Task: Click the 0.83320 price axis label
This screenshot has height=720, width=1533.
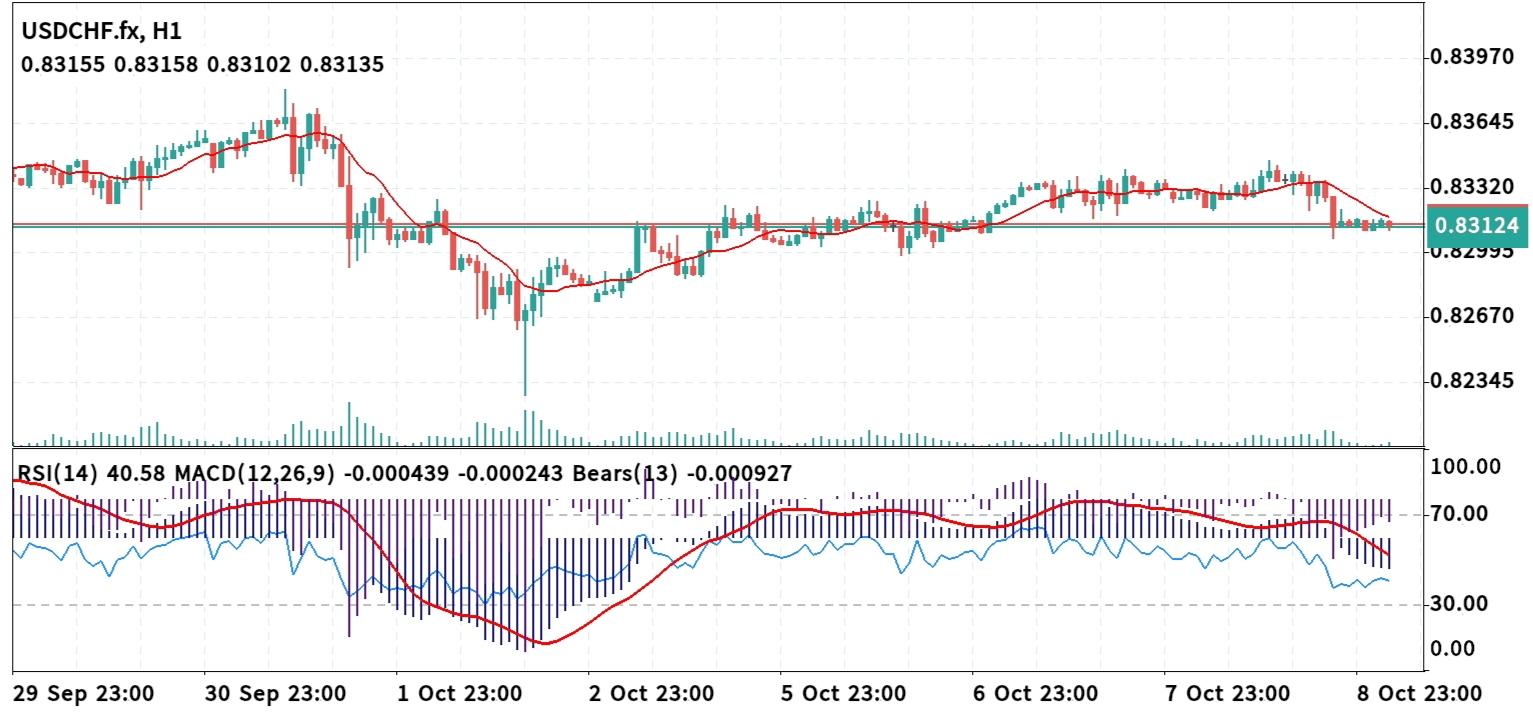Action: 1473,187
